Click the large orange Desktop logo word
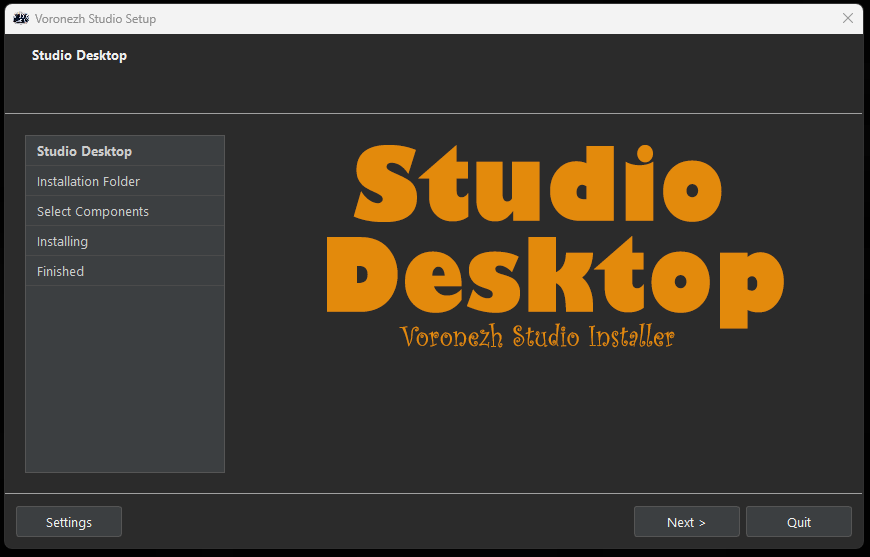The height and width of the screenshot is (557, 870). click(555, 282)
